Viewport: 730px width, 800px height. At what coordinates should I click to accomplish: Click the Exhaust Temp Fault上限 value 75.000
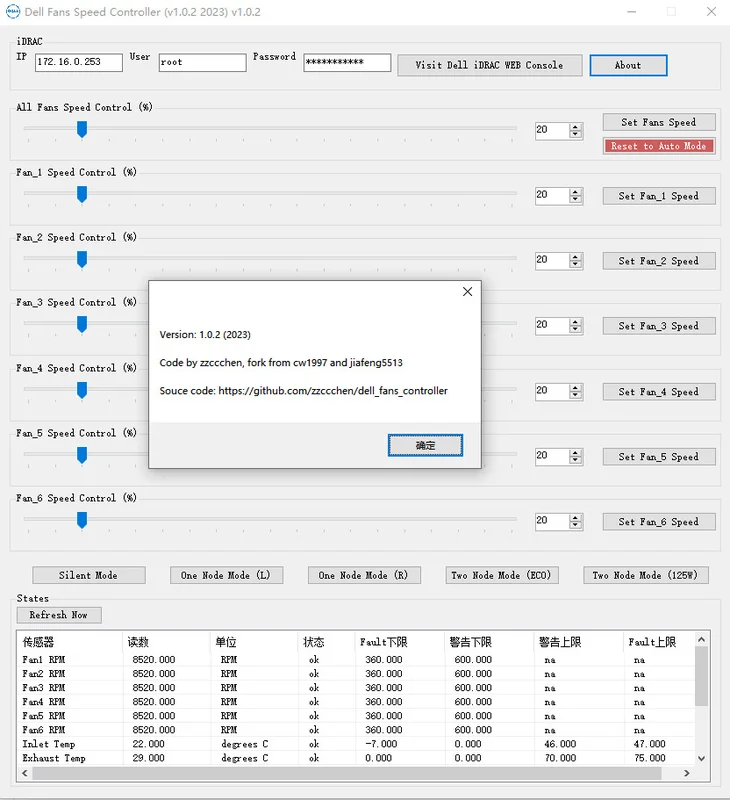[x=649, y=758]
